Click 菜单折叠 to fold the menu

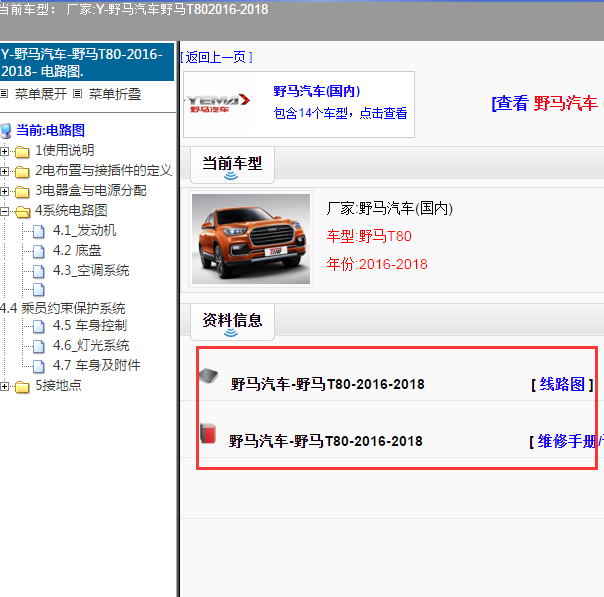click(x=115, y=94)
